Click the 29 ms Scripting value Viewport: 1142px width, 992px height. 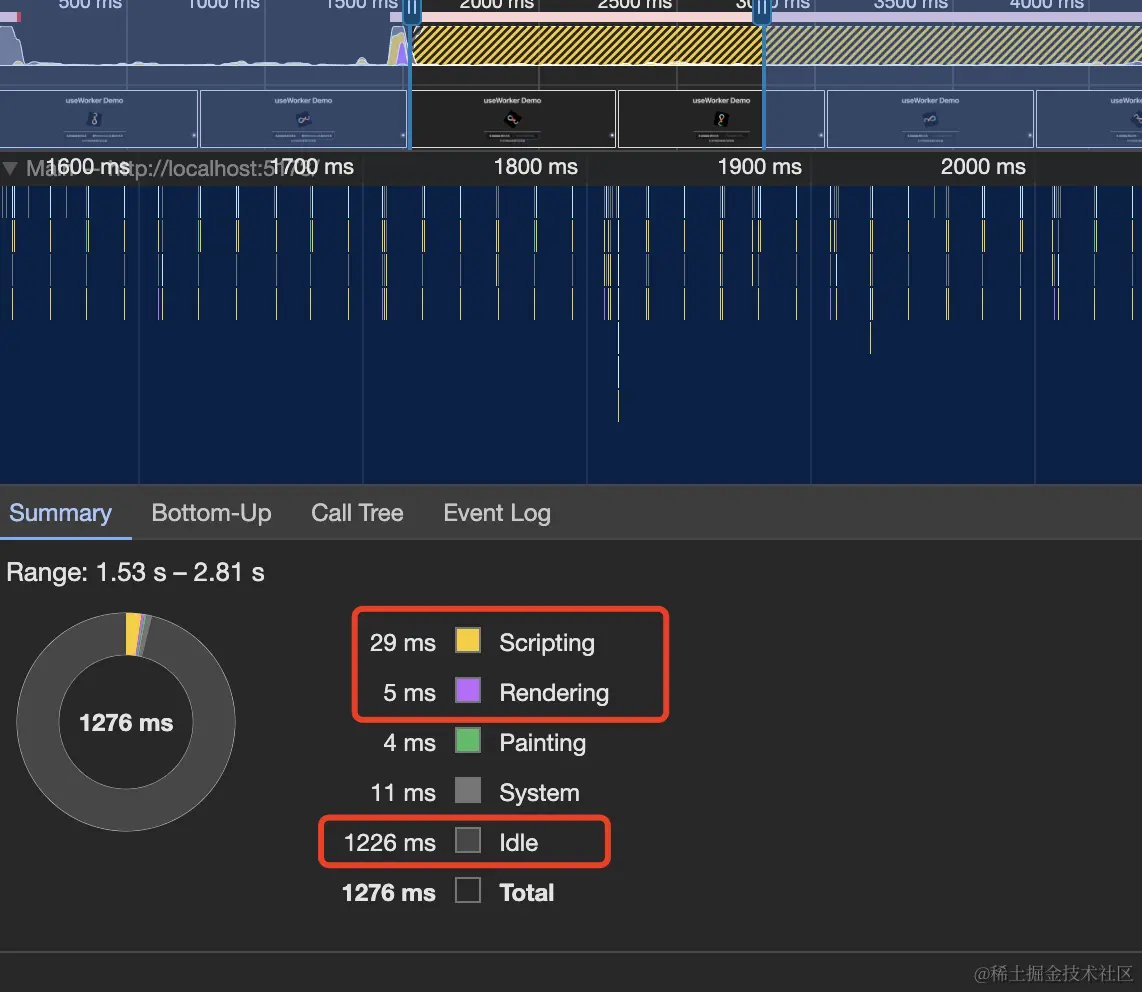(x=403, y=642)
